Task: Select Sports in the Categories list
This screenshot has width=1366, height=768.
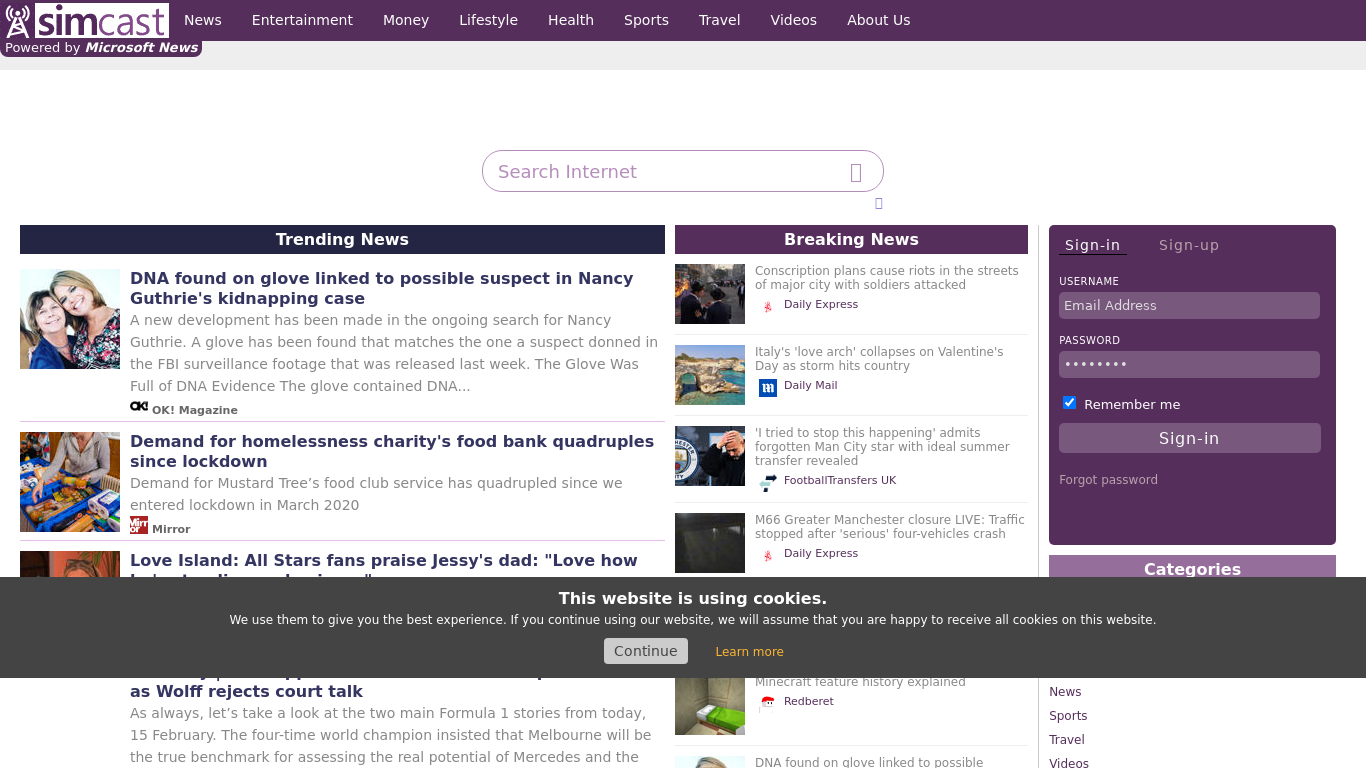Action: pos(1068,716)
